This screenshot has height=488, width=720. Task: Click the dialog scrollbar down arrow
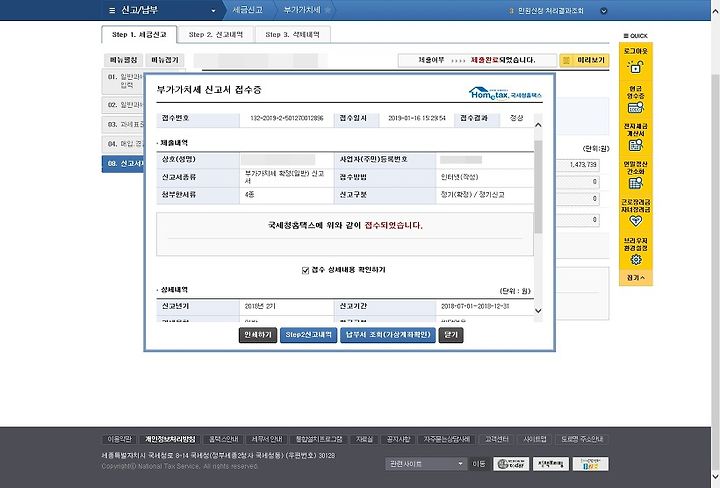538,311
